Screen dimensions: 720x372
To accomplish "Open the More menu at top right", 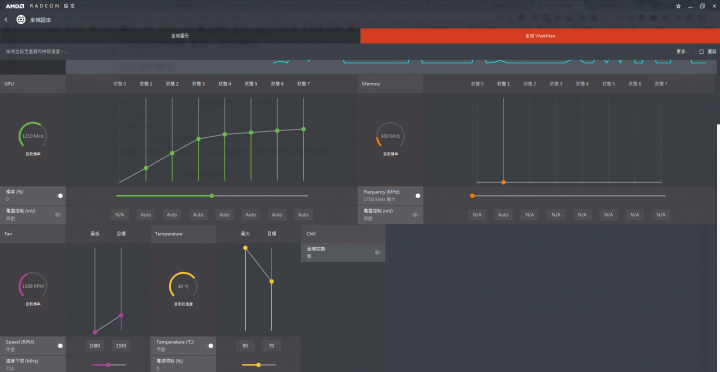I will (682, 52).
